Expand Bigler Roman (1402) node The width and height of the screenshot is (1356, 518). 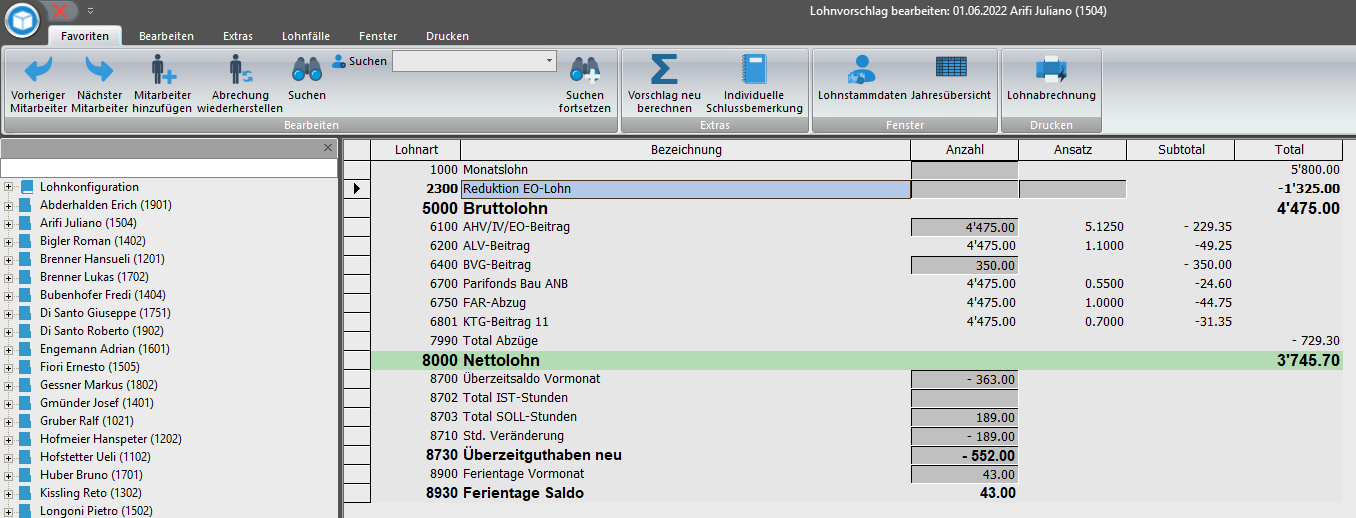click(x=8, y=241)
